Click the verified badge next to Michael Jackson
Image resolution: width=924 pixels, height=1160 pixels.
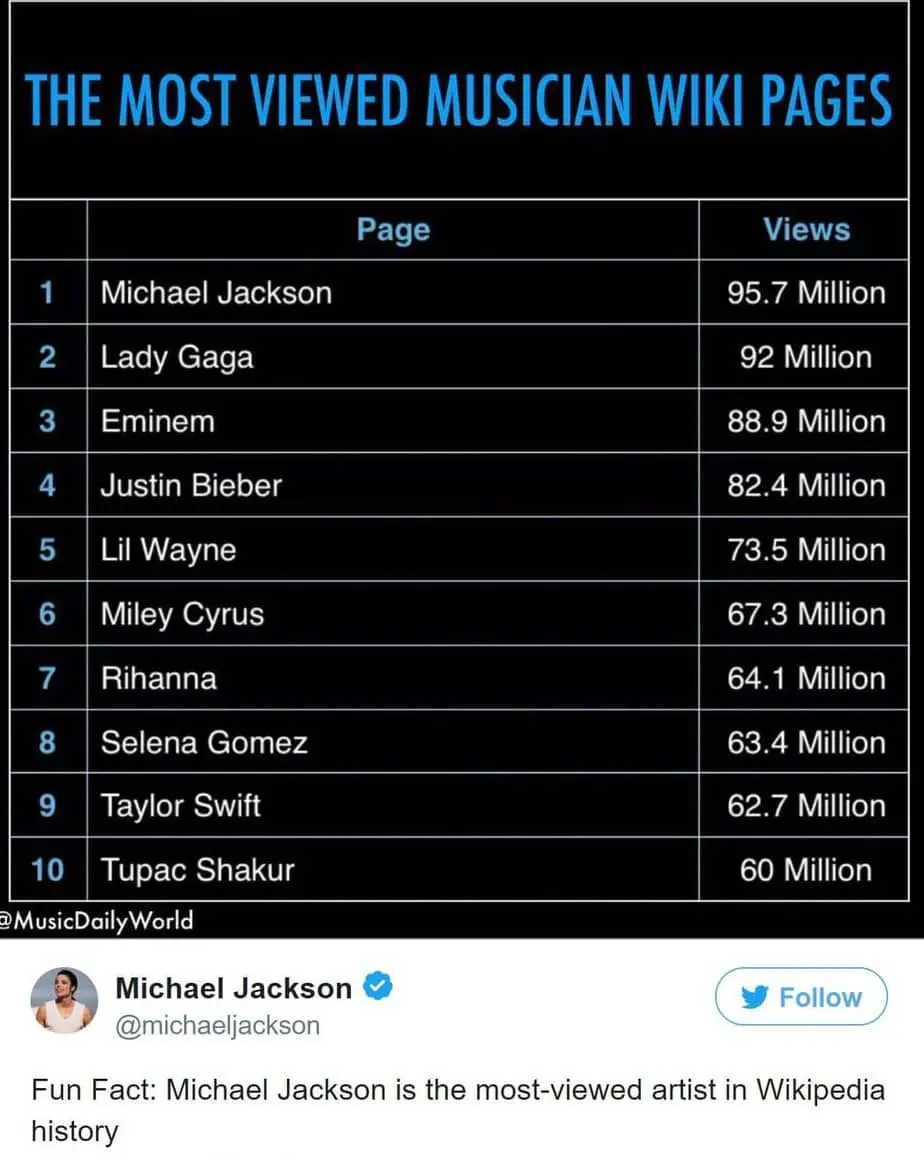pos(377,988)
